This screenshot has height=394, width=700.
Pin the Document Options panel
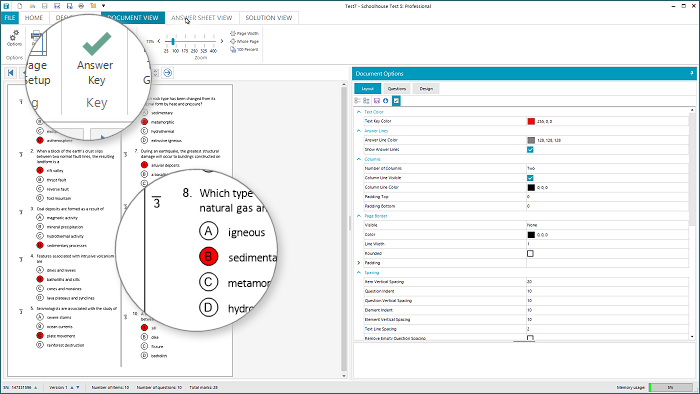point(692,73)
